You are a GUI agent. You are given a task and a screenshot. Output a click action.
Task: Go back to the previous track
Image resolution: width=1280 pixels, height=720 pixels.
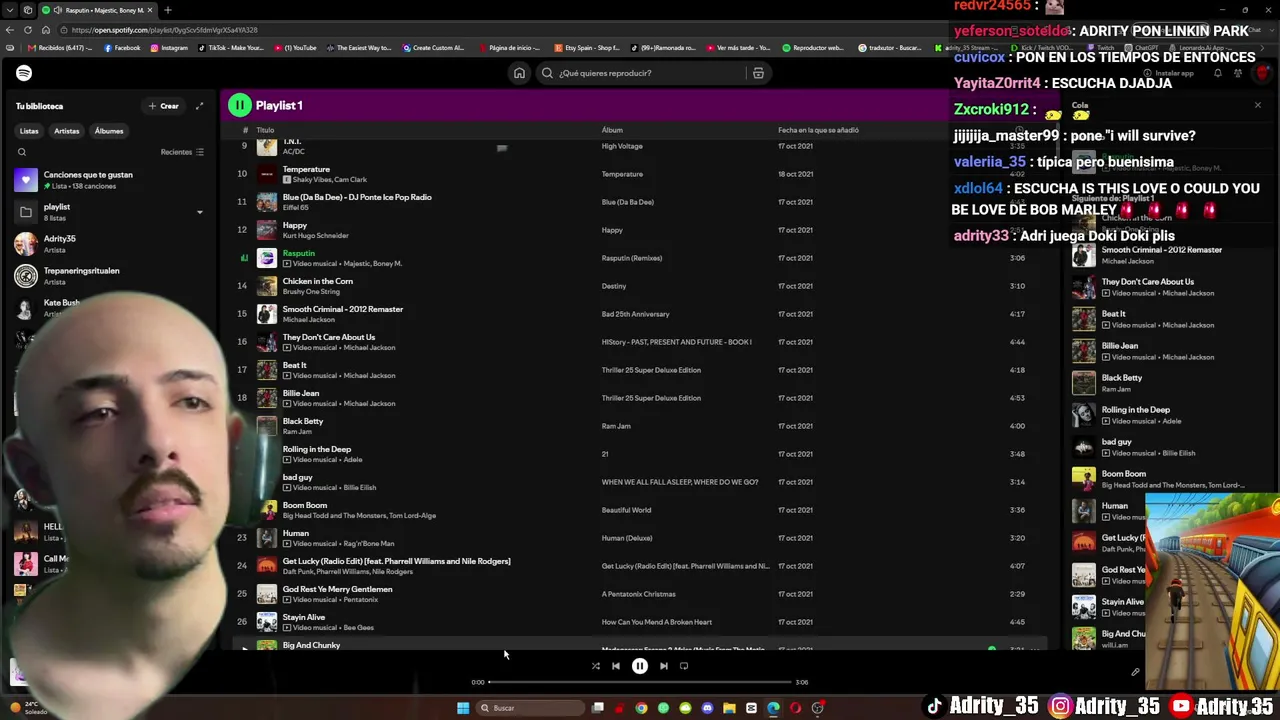point(616,666)
